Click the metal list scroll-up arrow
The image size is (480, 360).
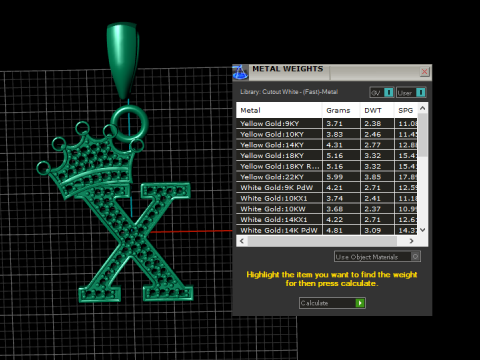coord(423,108)
